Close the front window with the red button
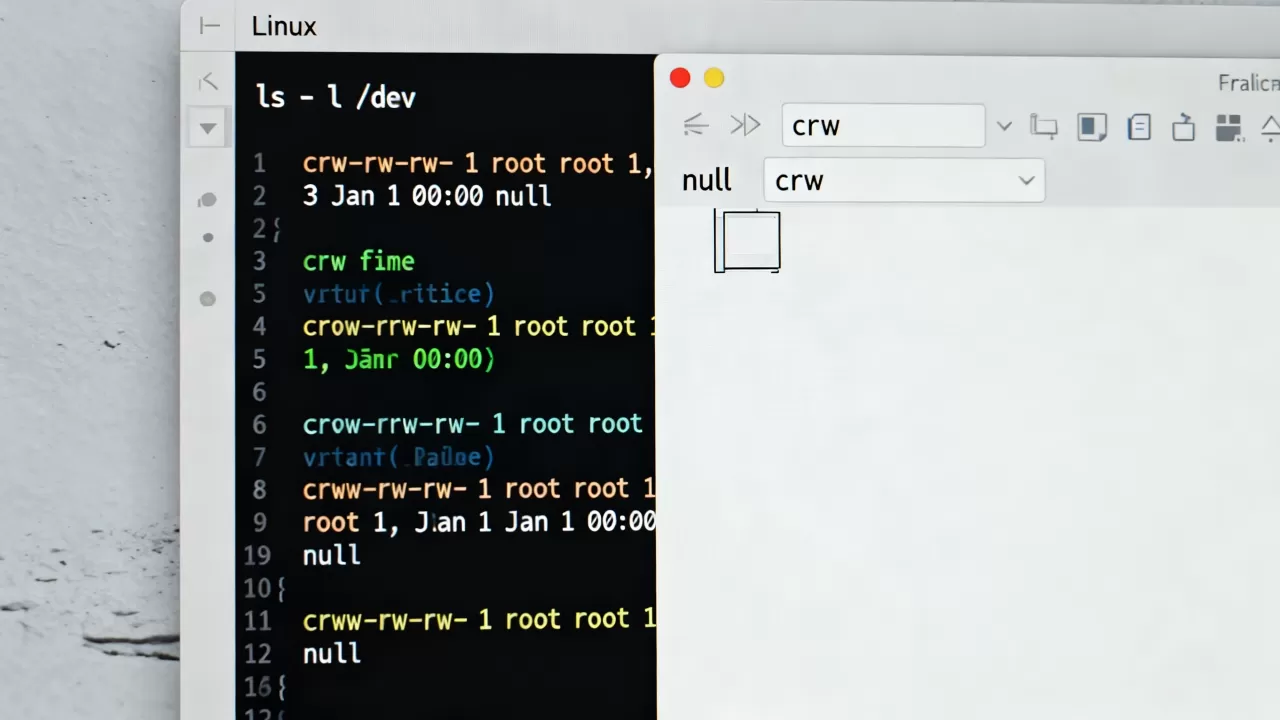The width and height of the screenshot is (1280, 720). point(680,78)
